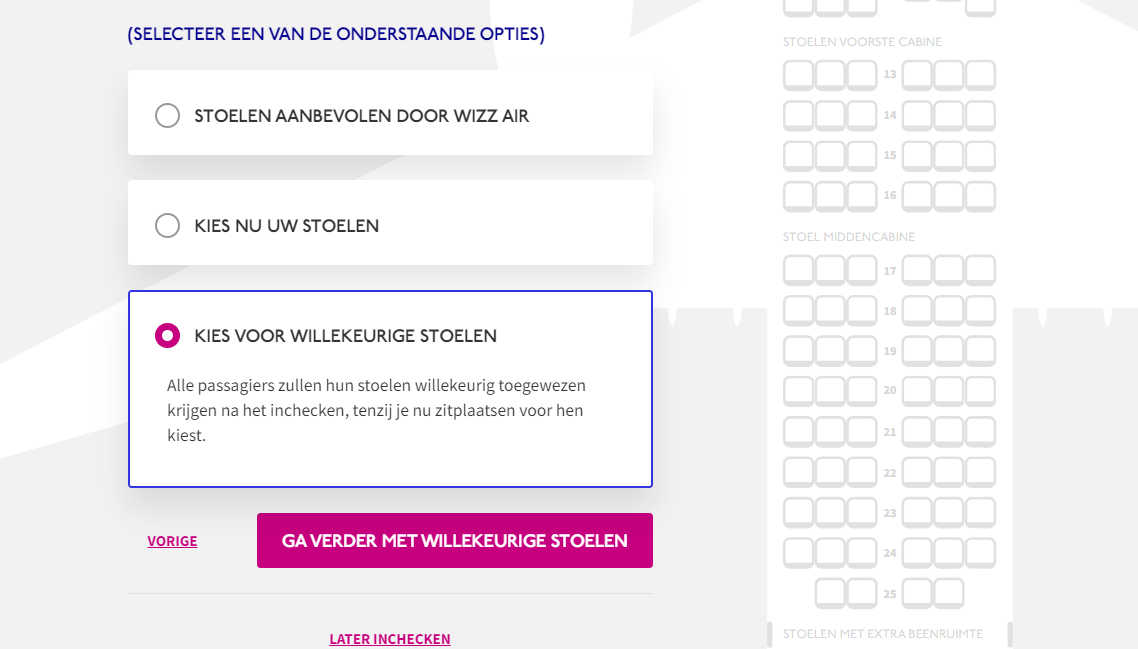The height and width of the screenshot is (649, 1138).
Task: Choose the leftmost seat in row 17
Action: (798, 270)
